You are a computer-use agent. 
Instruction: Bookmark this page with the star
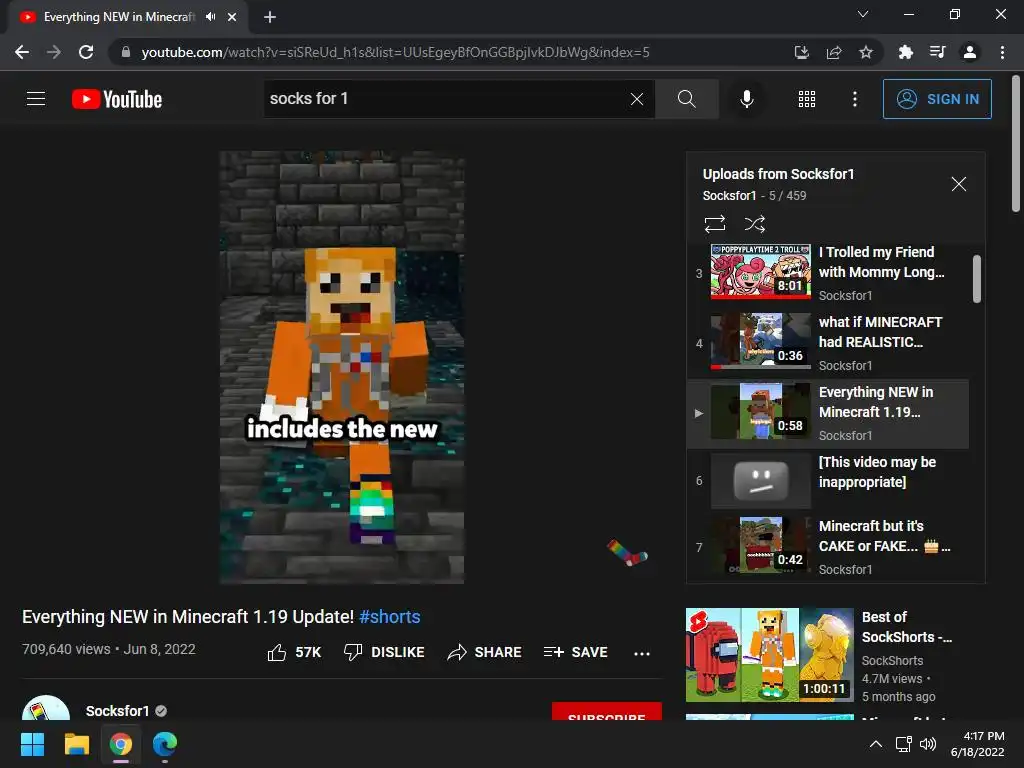click(x=866, y=52)
